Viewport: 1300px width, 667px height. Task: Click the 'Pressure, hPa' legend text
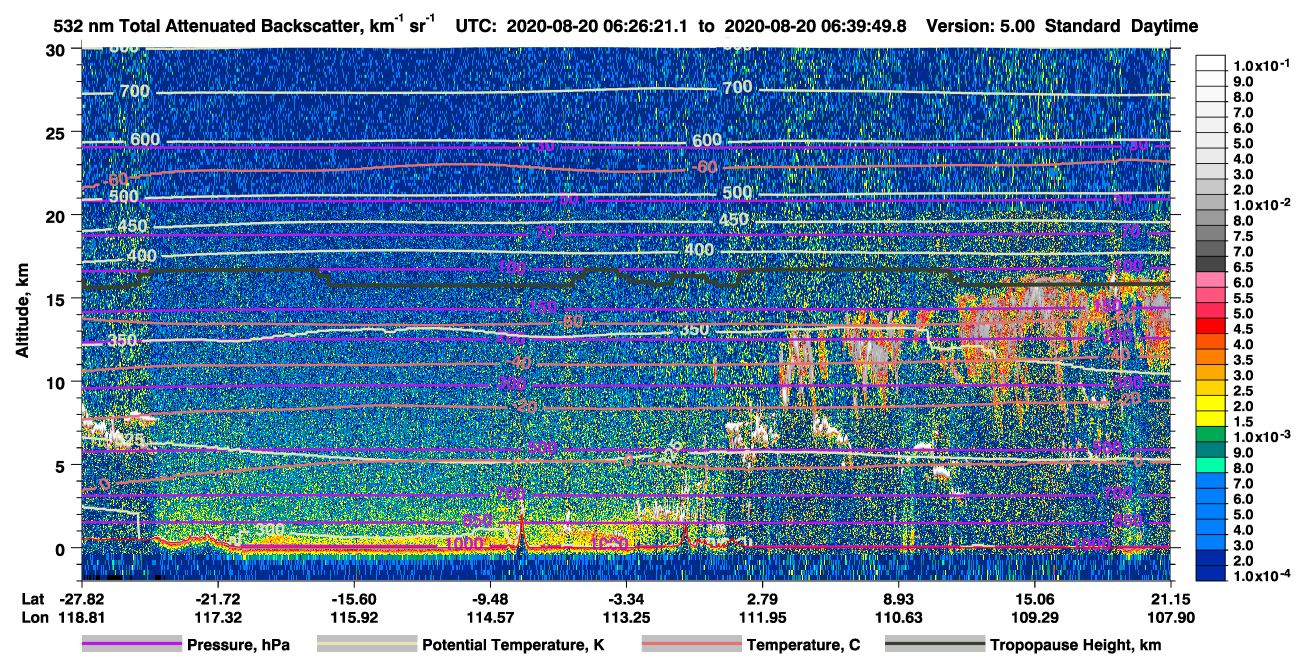[238, 645]
